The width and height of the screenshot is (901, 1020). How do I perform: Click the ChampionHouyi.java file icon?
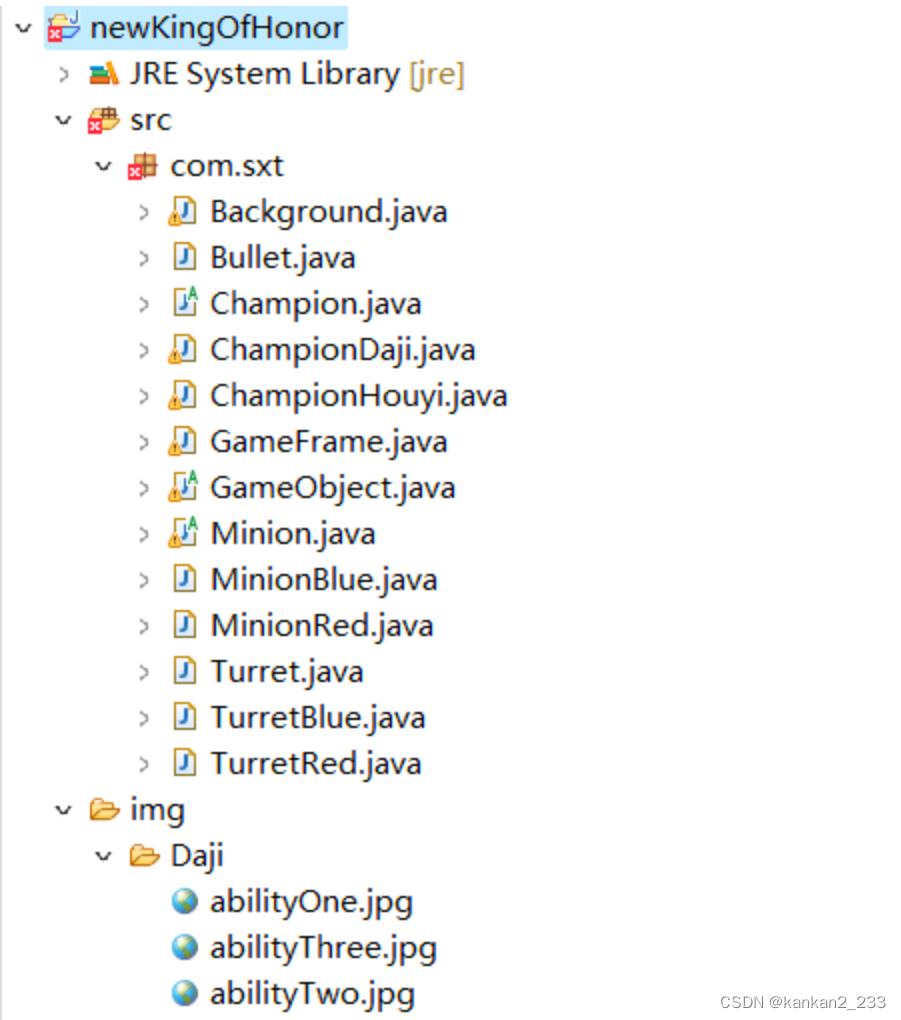(x=183, y=396)
